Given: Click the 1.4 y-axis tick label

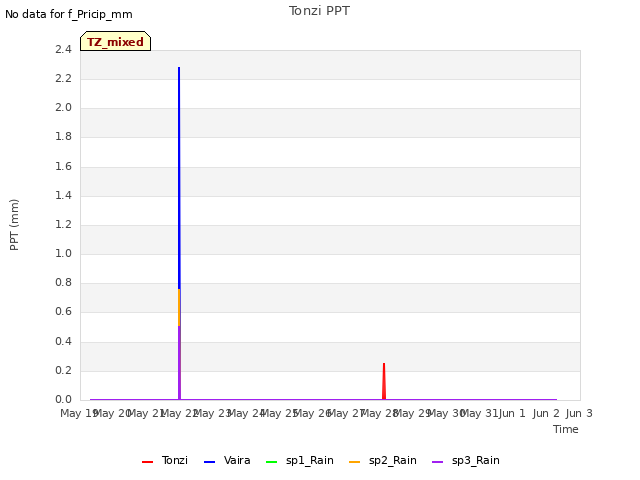Looking at the screenshot, I should (63, 195).
